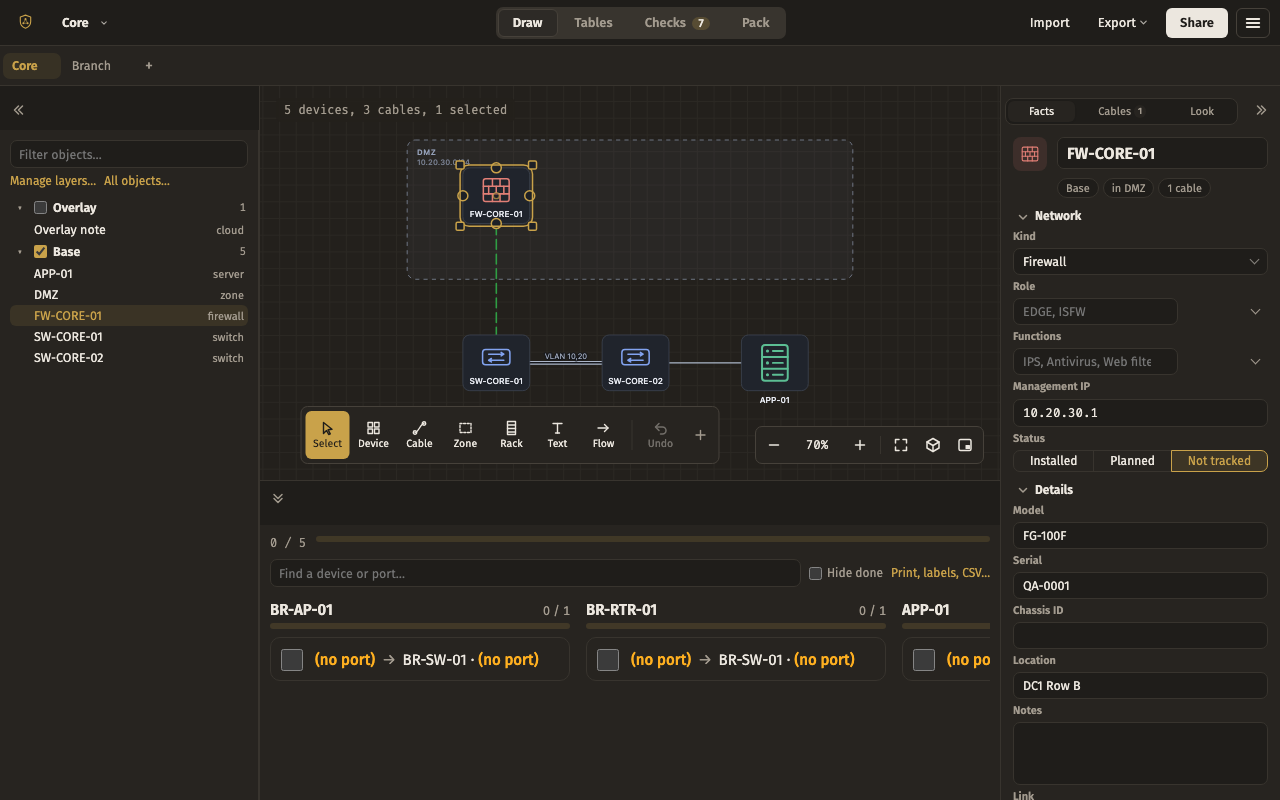Select the Zone tool
The image size is (1280, 800).
click(x=465, y=435)
